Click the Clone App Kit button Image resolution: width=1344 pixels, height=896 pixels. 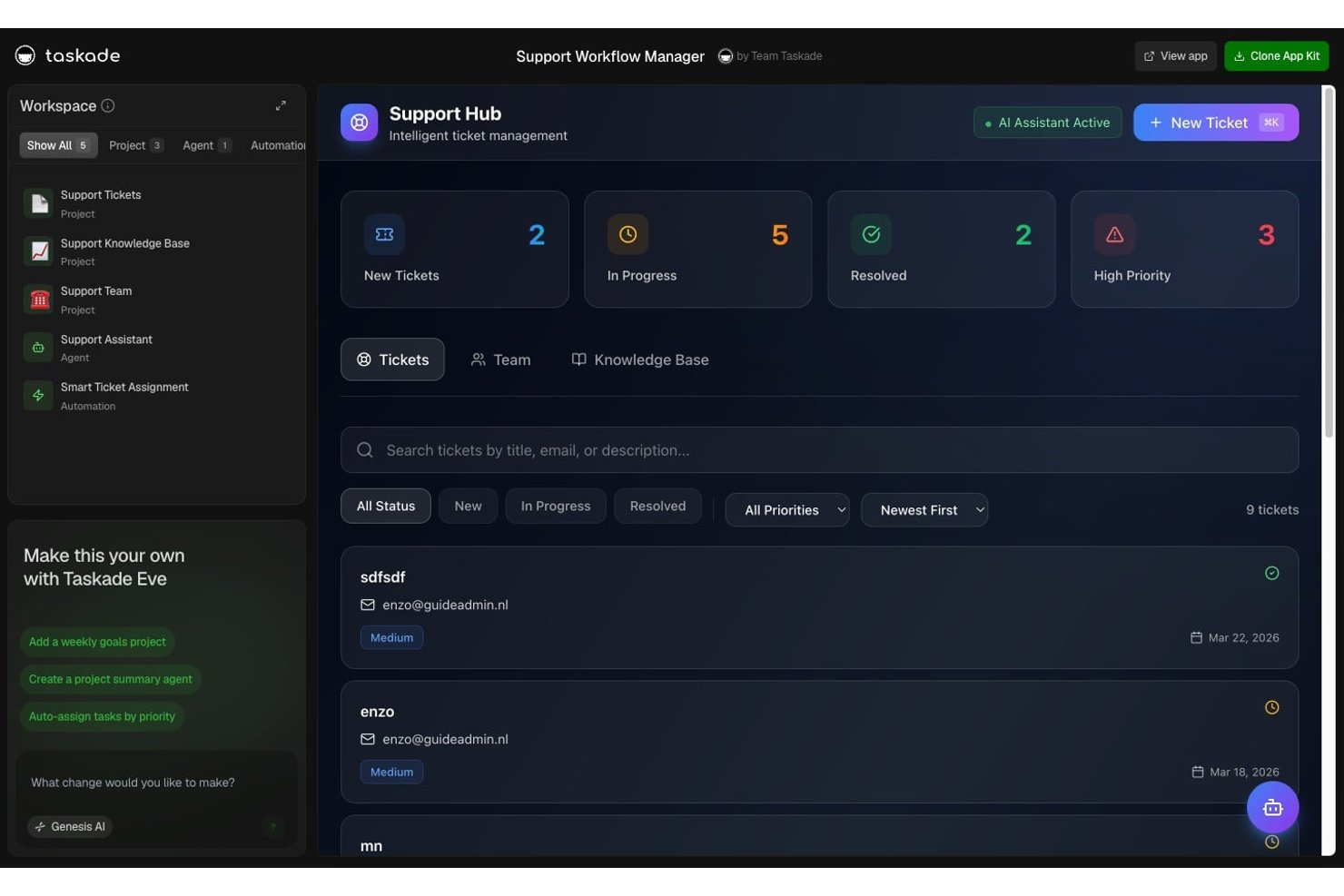(x=1276, y=56)
